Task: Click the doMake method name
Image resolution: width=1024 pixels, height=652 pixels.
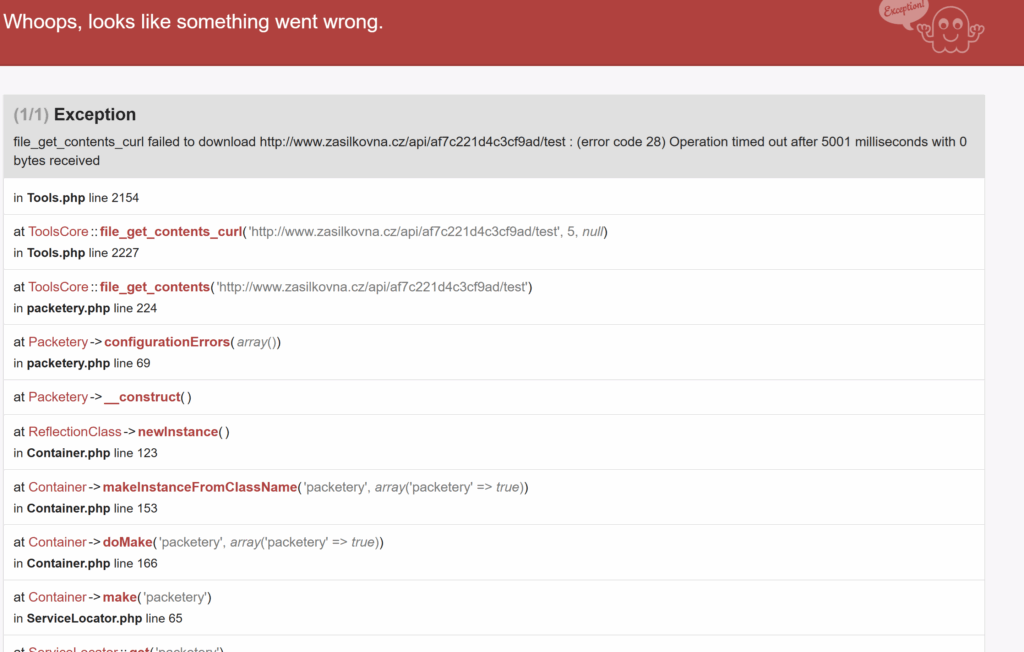Action: coord(128,542)
